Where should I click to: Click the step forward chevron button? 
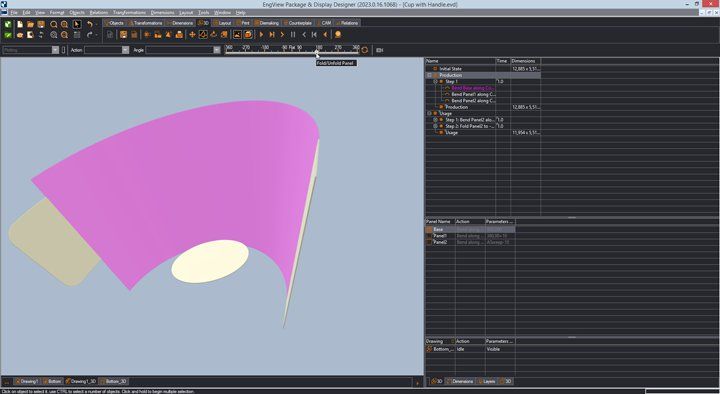(282, 34)
